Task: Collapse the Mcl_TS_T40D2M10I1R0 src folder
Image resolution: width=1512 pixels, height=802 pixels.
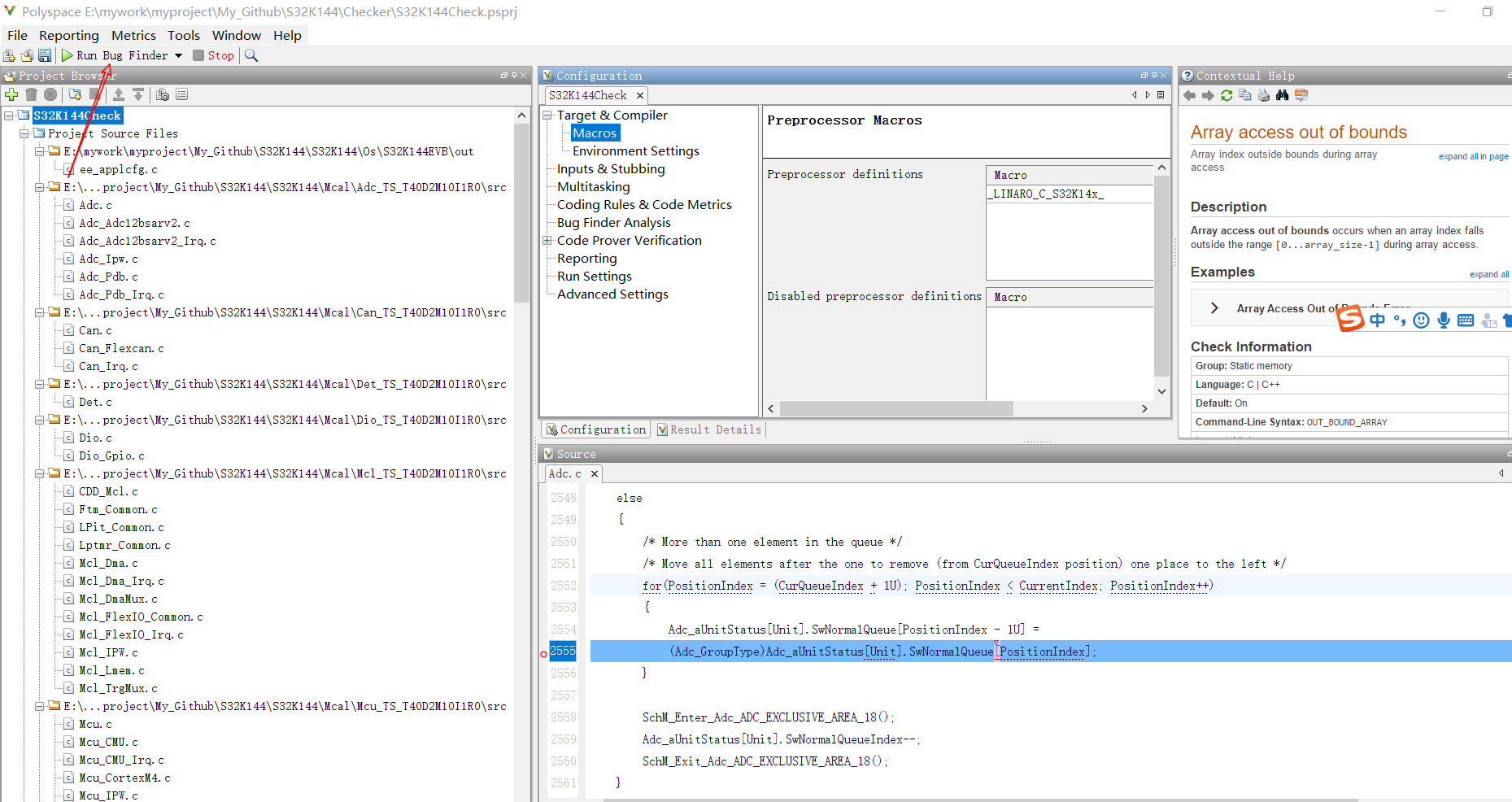Action: (x=40, y=473)
